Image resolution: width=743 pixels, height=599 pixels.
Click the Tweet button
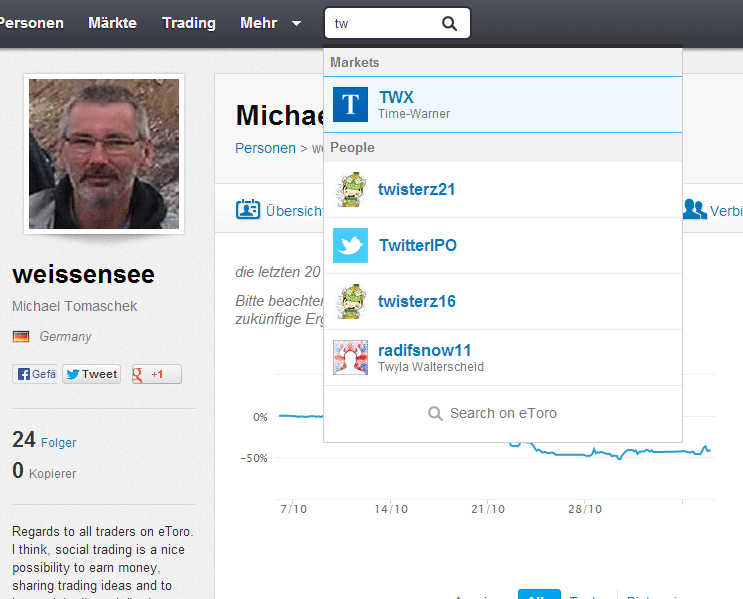pos(91,374)
